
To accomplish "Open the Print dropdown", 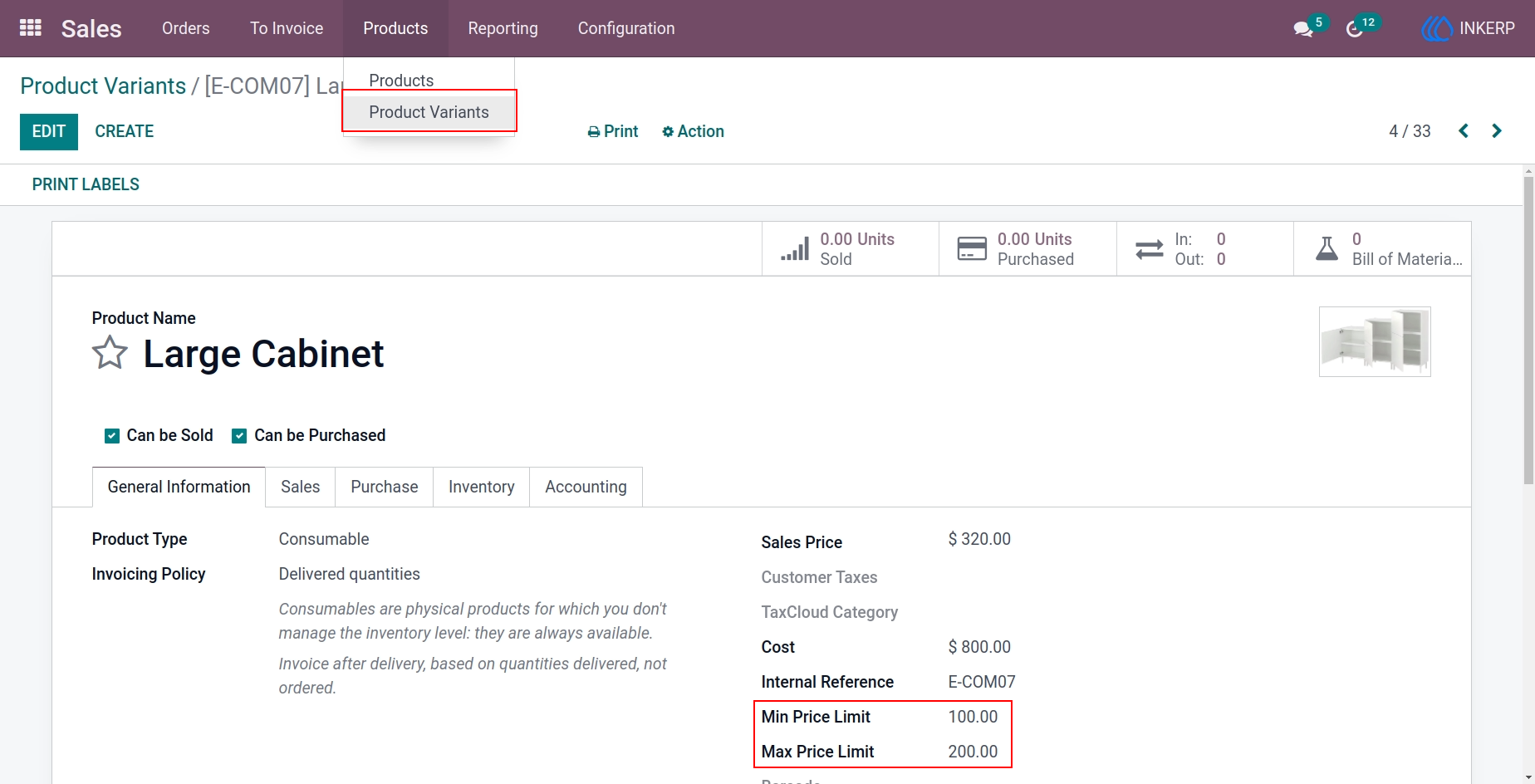I will (x=613, y=131).
